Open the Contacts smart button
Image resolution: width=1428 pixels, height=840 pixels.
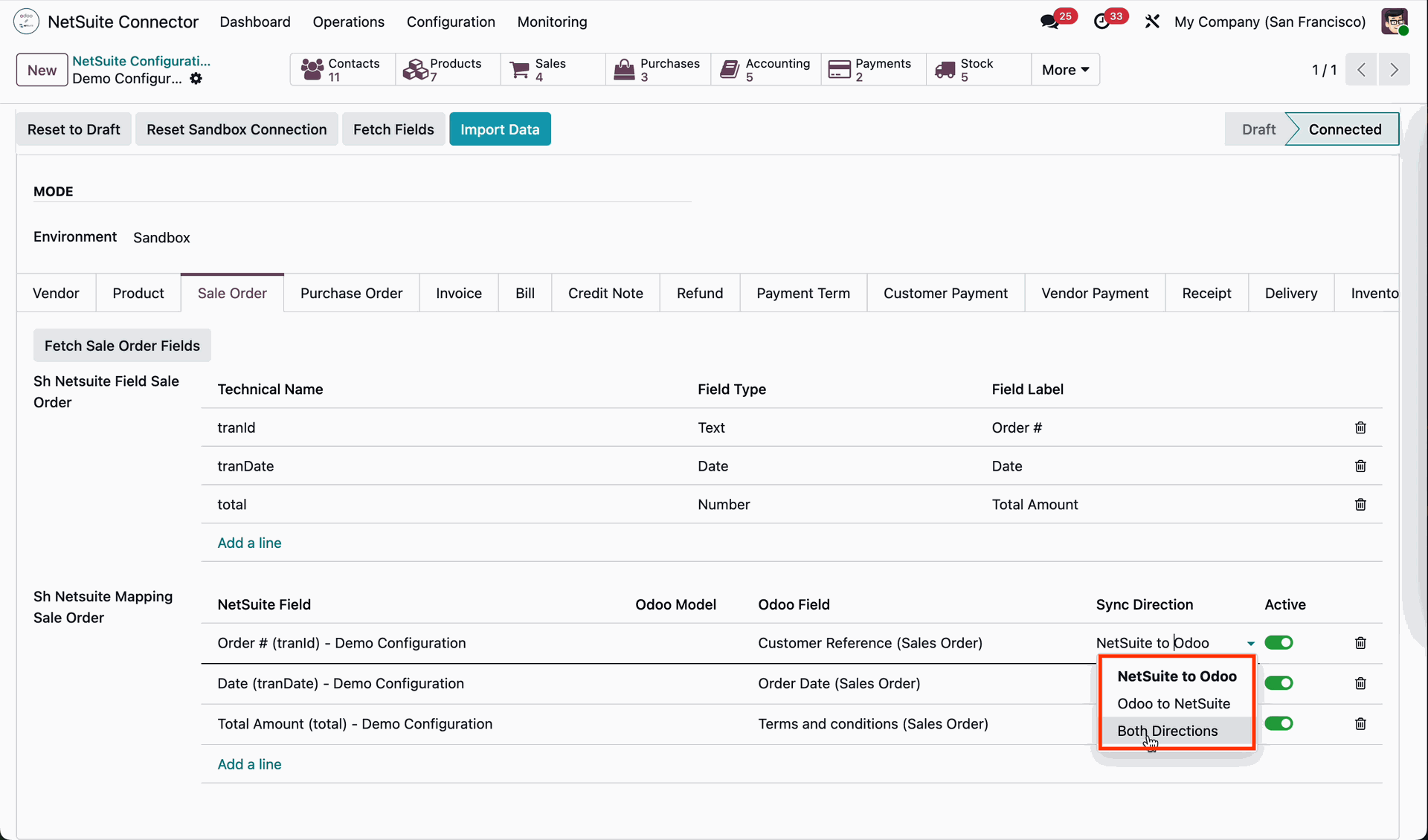click(342, 70)
